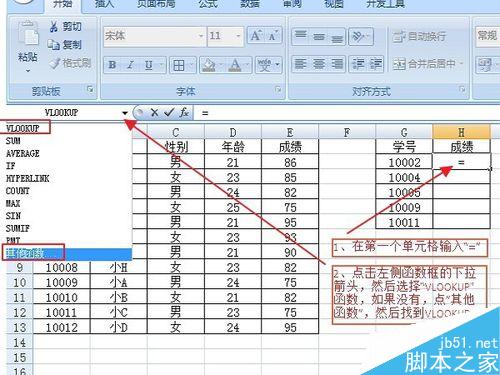Open the font size dropdown 11
Image resolution: width=500 pixels, height=375 pixels.
pos(238,36)
